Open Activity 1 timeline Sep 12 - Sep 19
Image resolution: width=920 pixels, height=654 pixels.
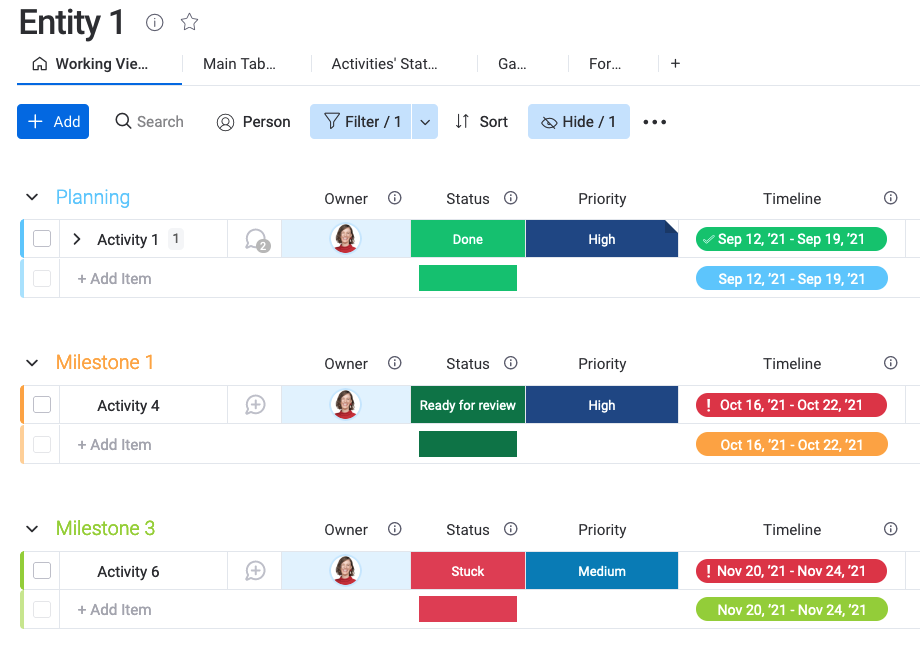(x=791, y=239)
